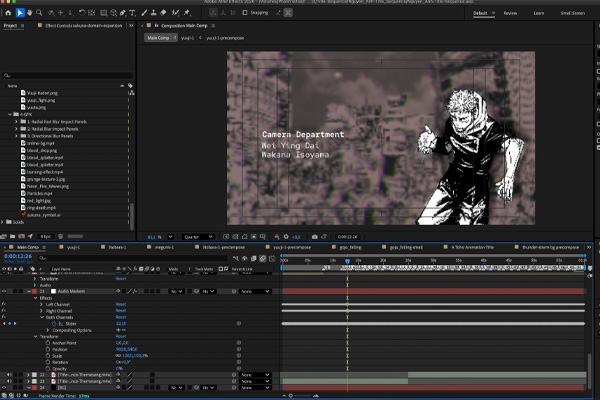Switch to the Project panel tab
Image resolution: width=600 pixels, height=400 pixels.
click(x=10, y=26)
